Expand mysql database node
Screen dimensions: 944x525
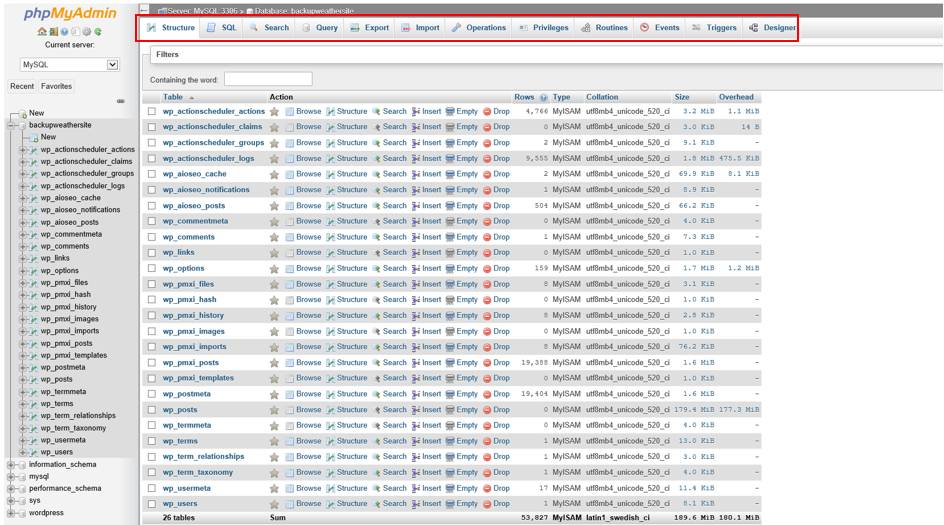tap(11, 477)
